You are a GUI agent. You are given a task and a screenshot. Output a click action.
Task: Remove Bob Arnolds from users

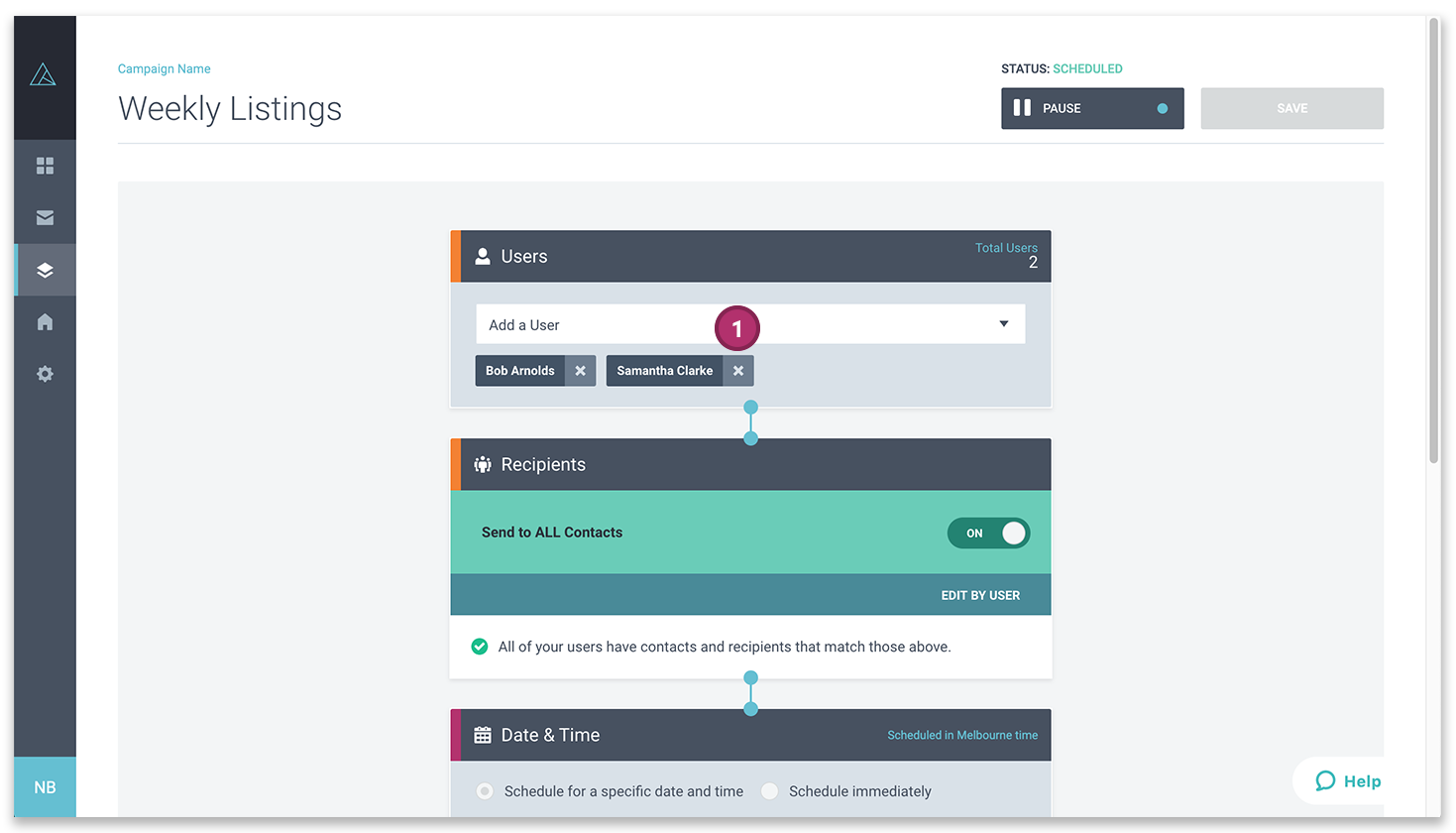581,370
